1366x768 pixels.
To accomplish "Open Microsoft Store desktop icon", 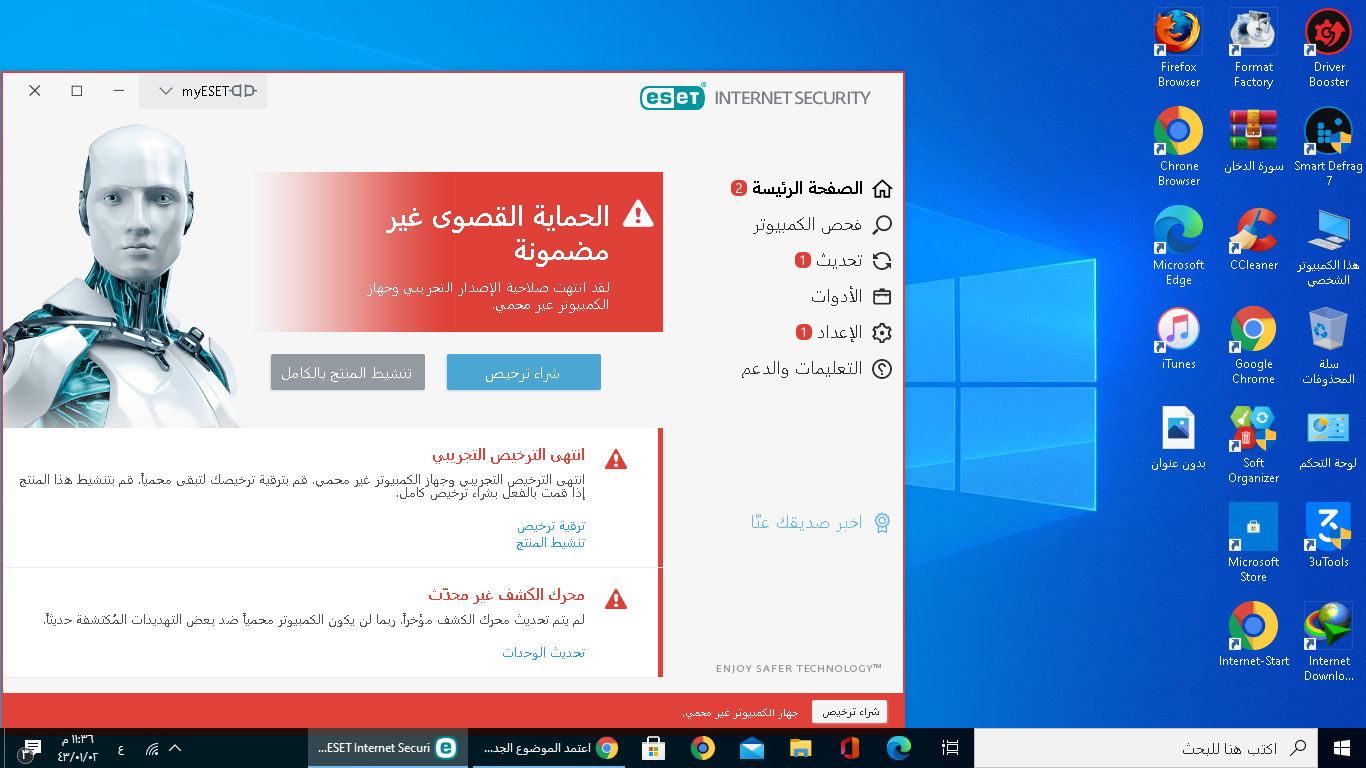I will tap(1253, 543).
